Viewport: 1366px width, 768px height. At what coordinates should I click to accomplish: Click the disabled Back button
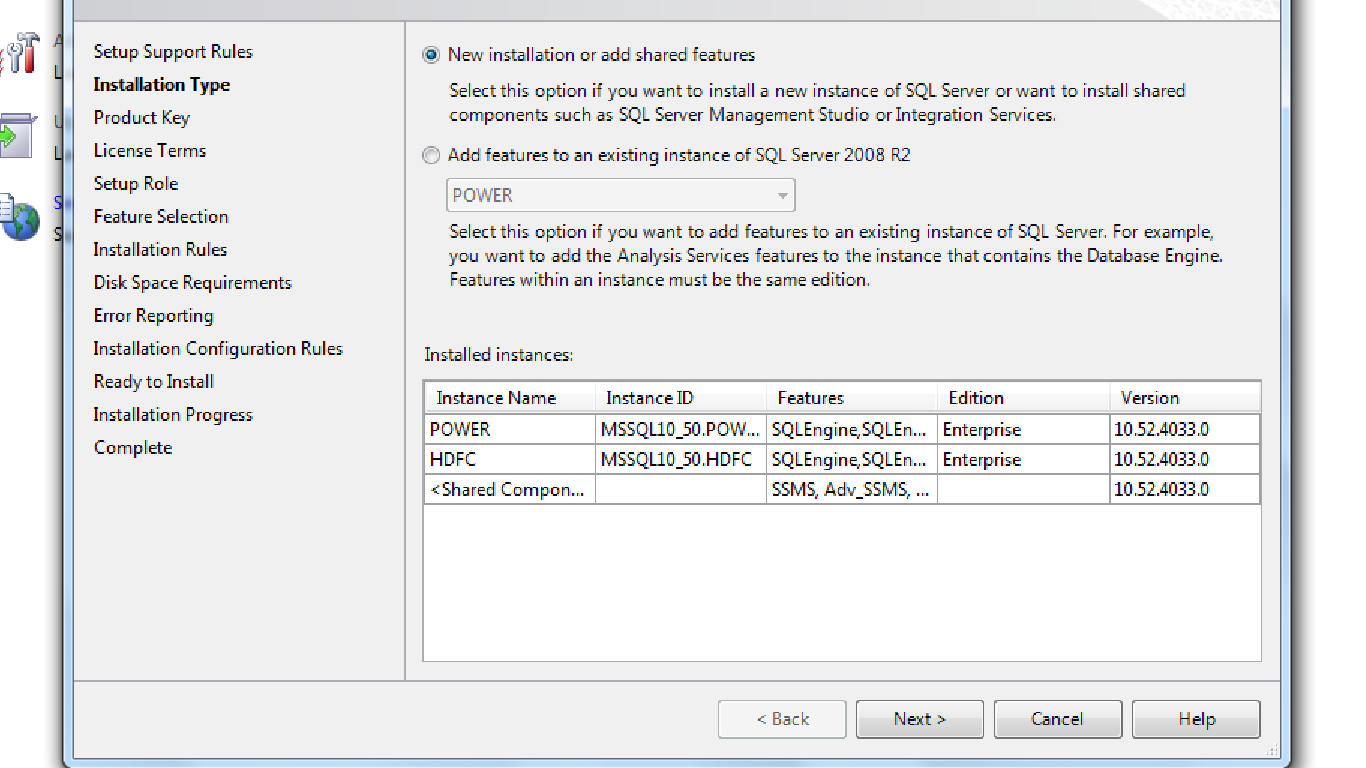tap(782, 719)
